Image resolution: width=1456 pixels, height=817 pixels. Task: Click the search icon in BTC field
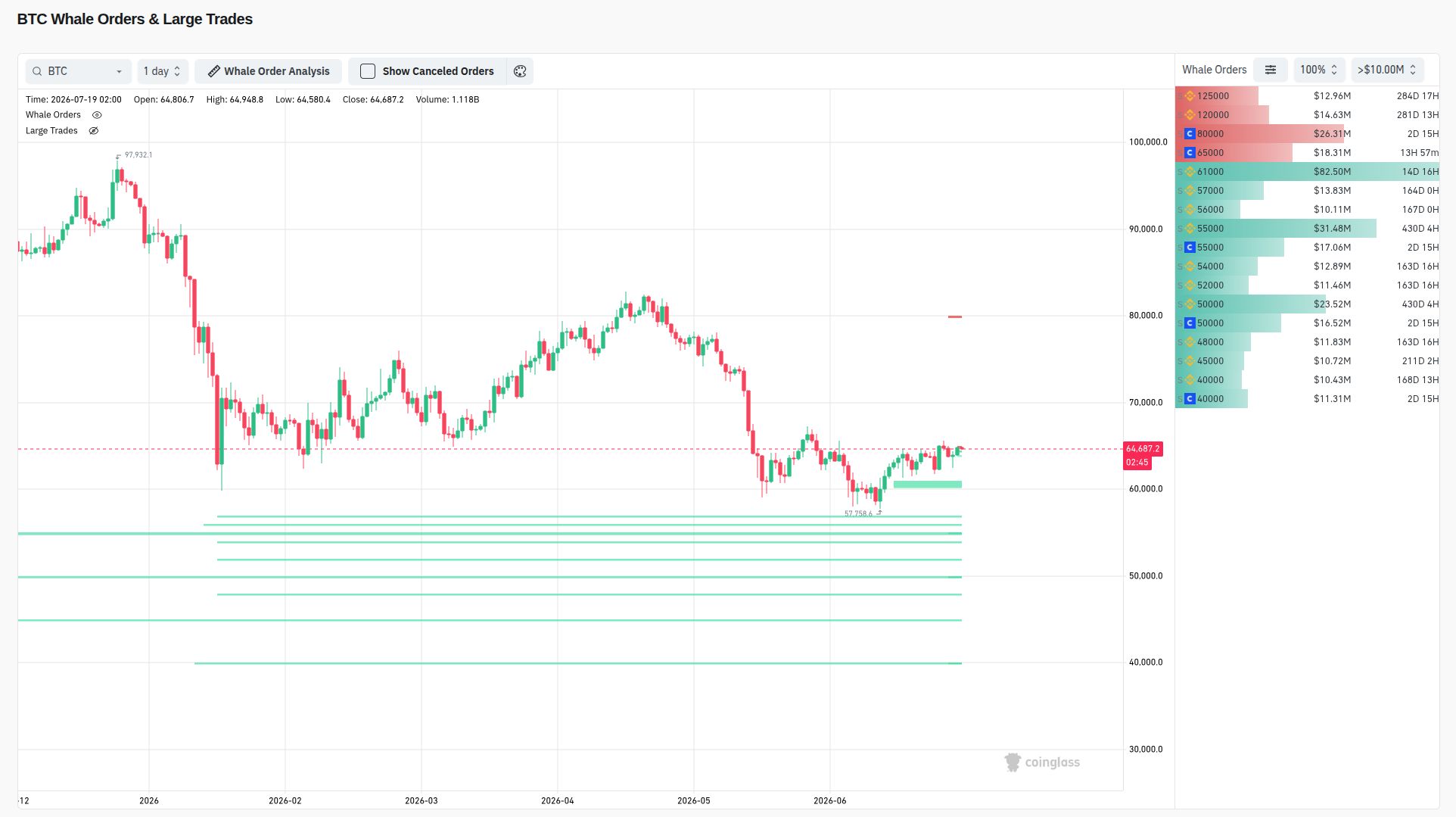tap(37, 71)
